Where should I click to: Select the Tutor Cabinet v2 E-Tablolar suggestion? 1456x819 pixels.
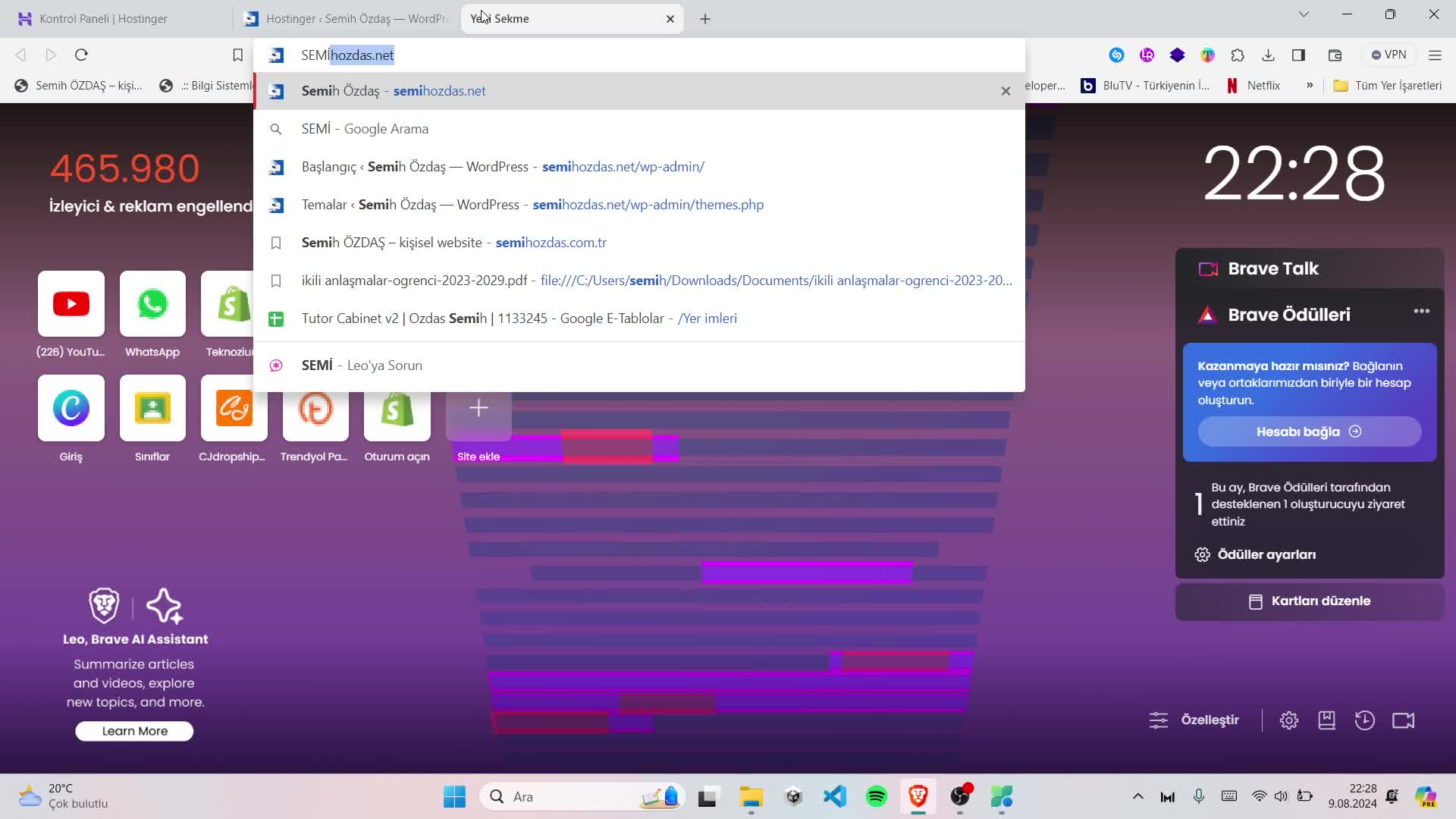[639, 318]
